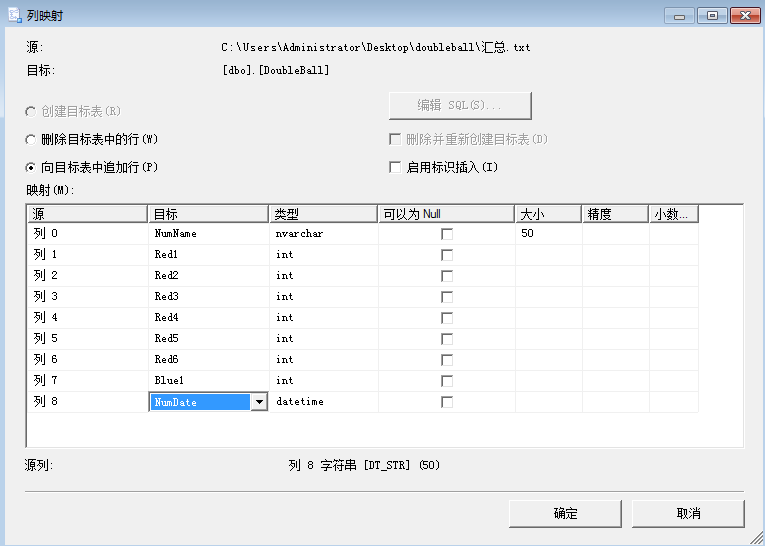This screenshot has width=765, height=546.
Task: Enable 启用标识插入 checkbox
Action: click(x=395, y=167)
